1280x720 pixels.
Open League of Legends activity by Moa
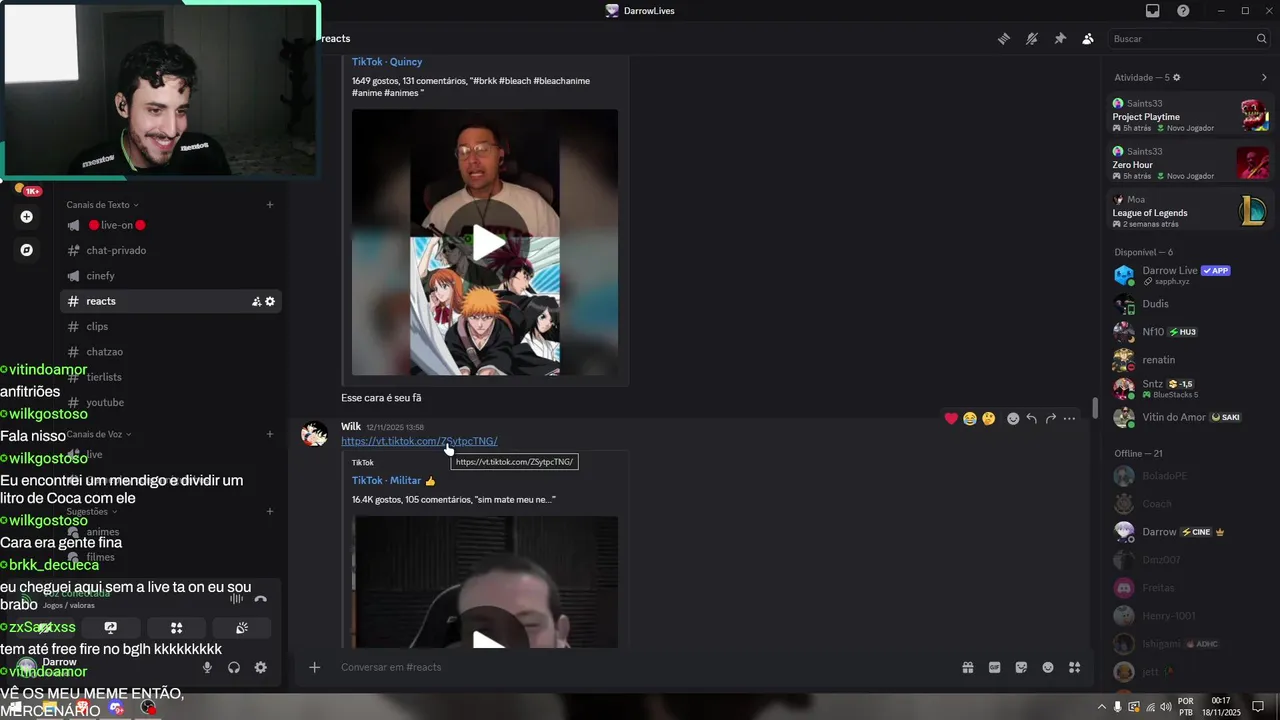(x=1190, y=211)
